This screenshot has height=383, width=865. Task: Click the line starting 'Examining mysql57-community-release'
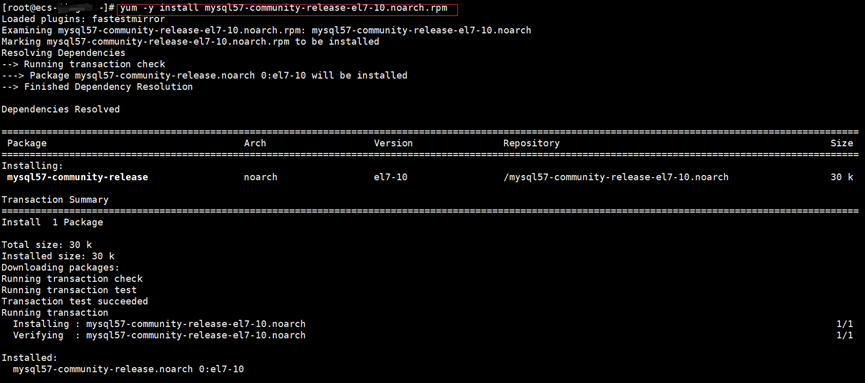[x=266, y=30]
